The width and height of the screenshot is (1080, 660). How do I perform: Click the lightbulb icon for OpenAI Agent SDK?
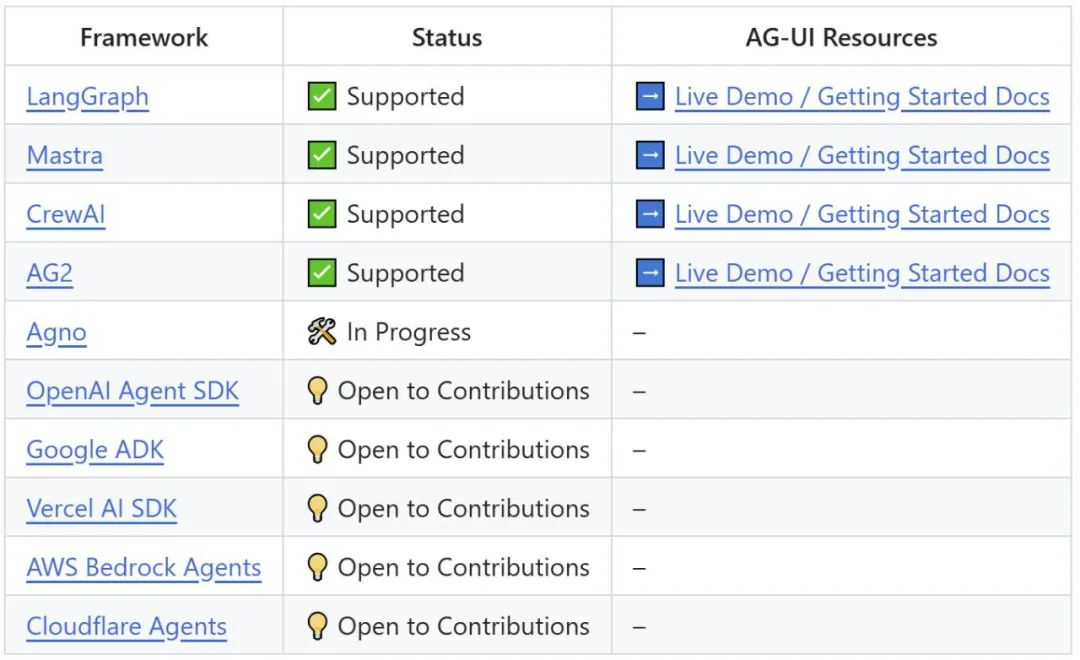click(318, 391)
